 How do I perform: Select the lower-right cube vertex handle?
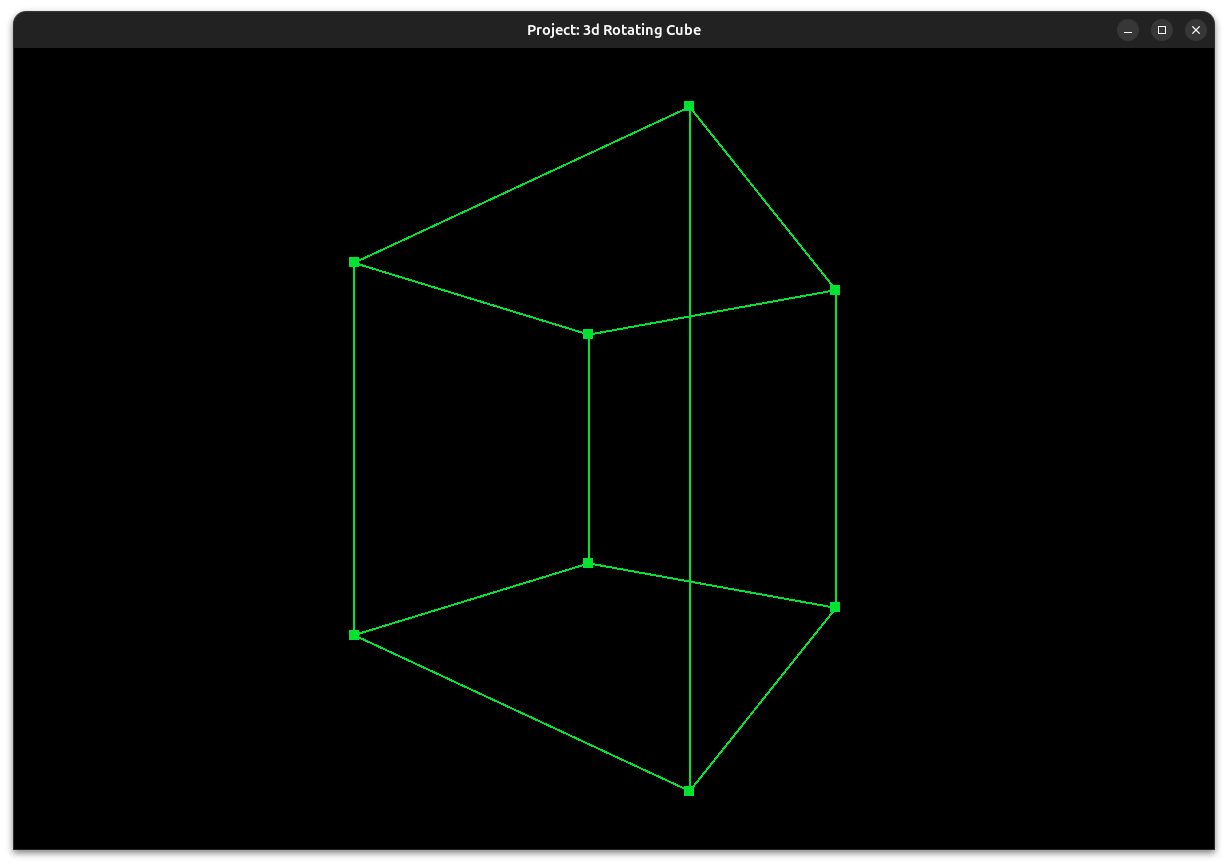click(834, 606)
